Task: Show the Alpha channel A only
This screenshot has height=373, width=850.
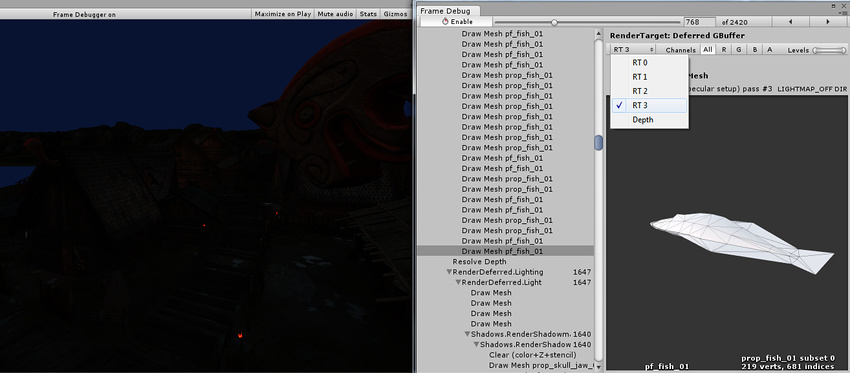Action: click(x=769, y=49)
